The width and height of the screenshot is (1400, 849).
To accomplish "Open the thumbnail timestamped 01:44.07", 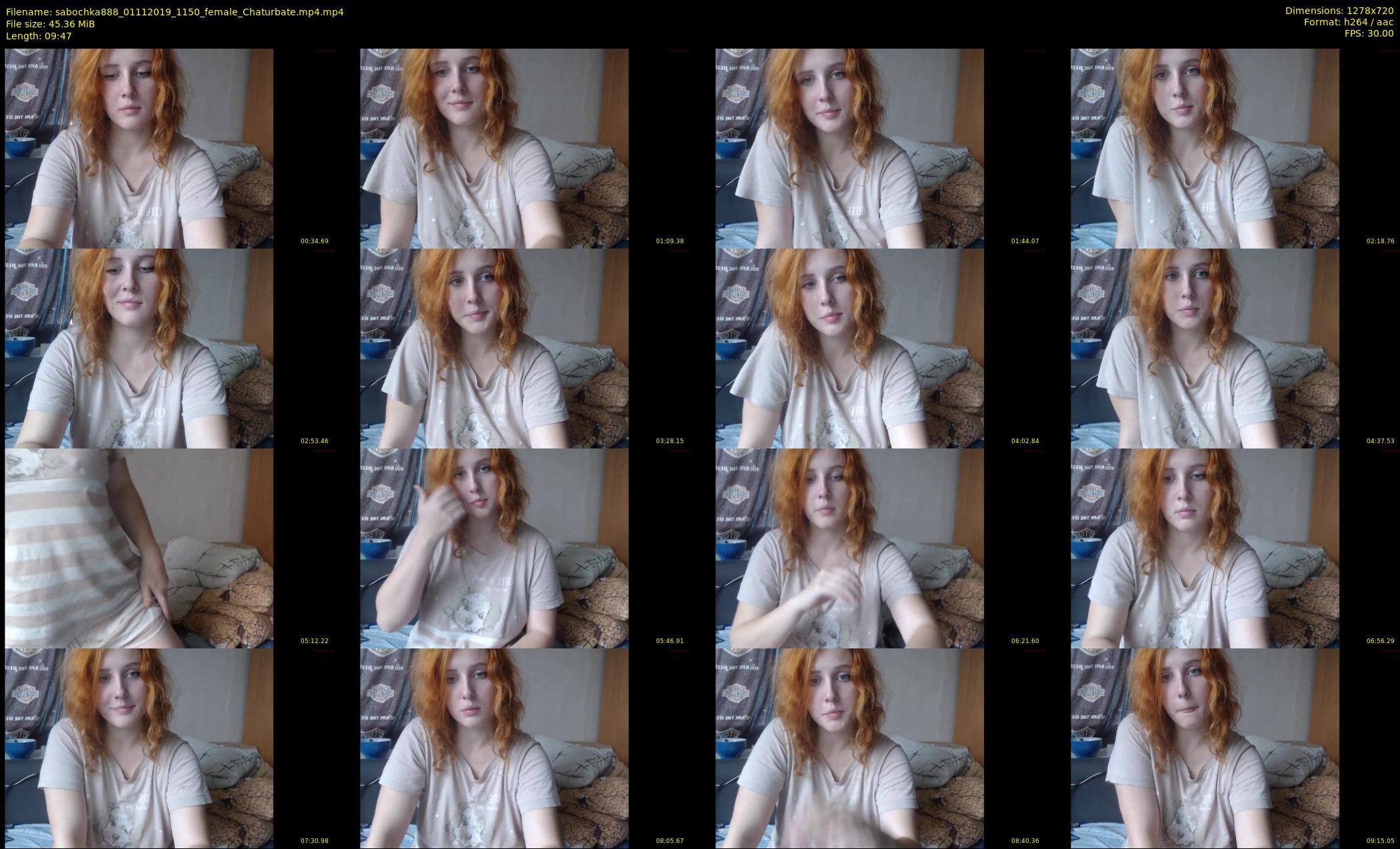I will [x=849, y=148].
